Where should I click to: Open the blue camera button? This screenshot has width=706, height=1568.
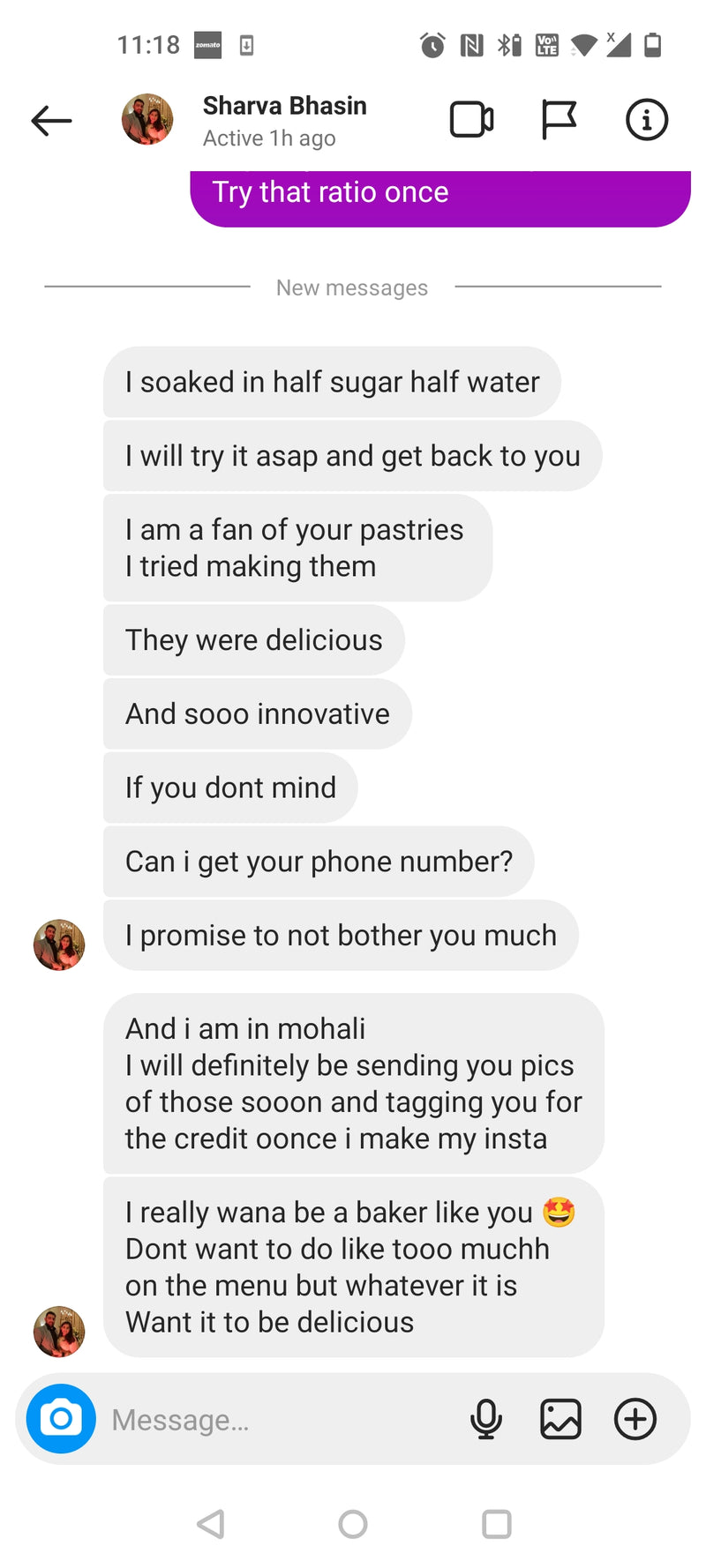[x=61, y=1418]
